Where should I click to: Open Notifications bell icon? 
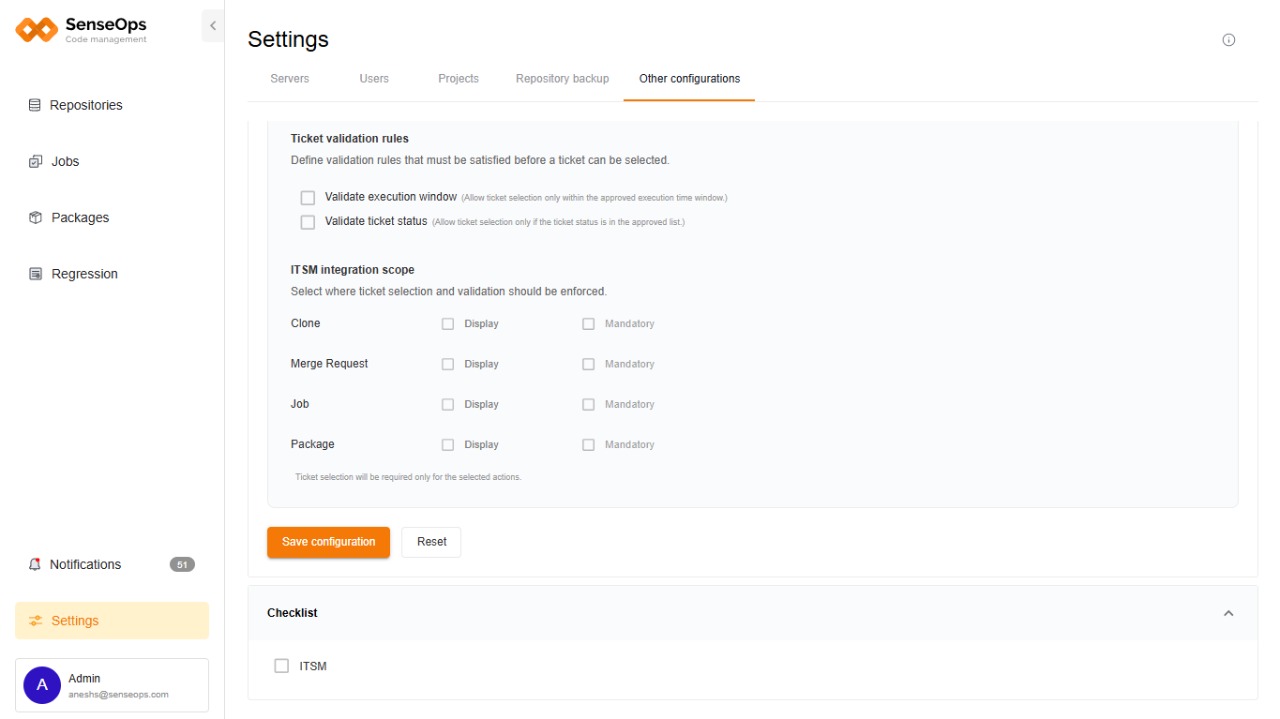point(35,565)
